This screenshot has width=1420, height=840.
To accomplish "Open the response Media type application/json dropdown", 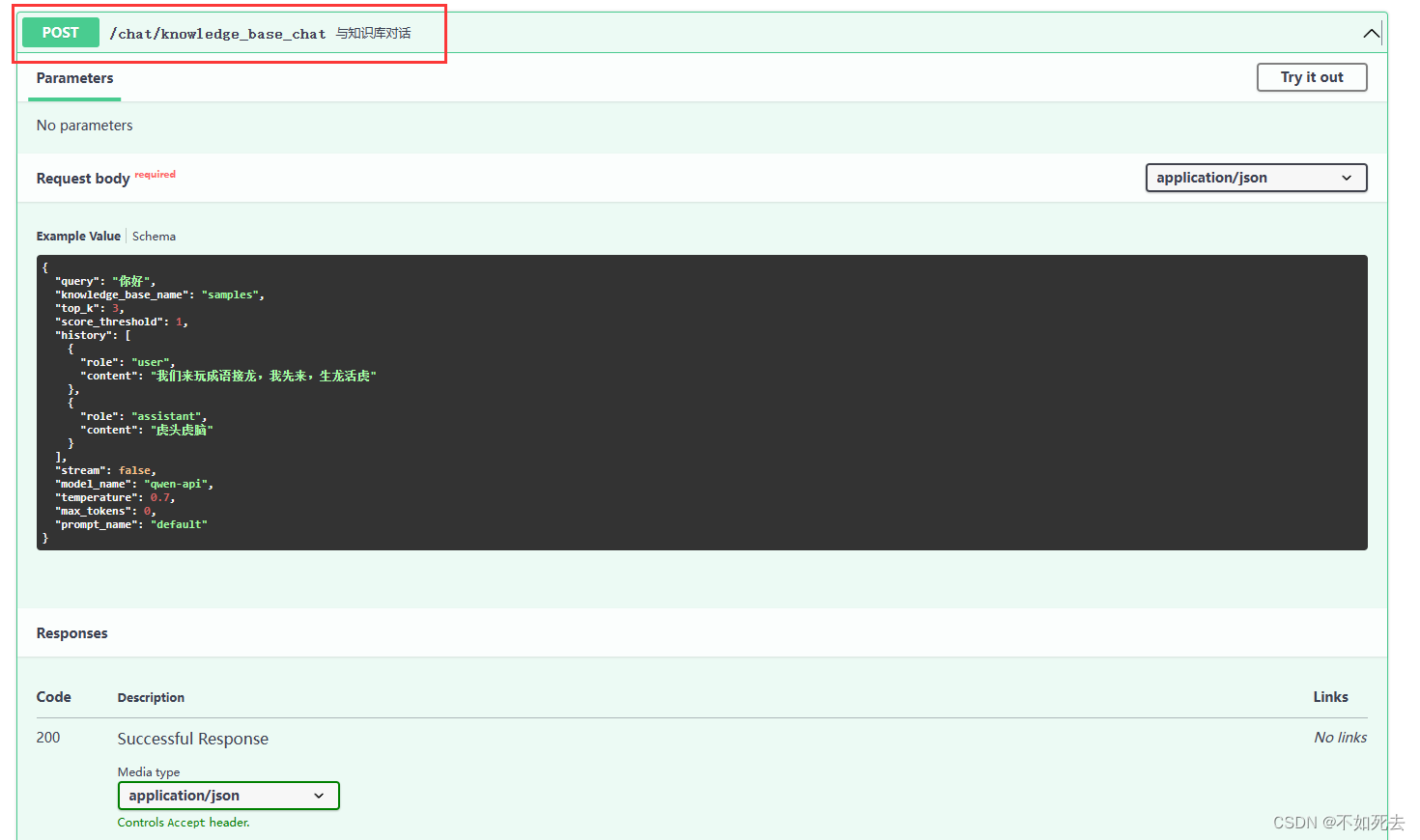I will tap(228, 795).
